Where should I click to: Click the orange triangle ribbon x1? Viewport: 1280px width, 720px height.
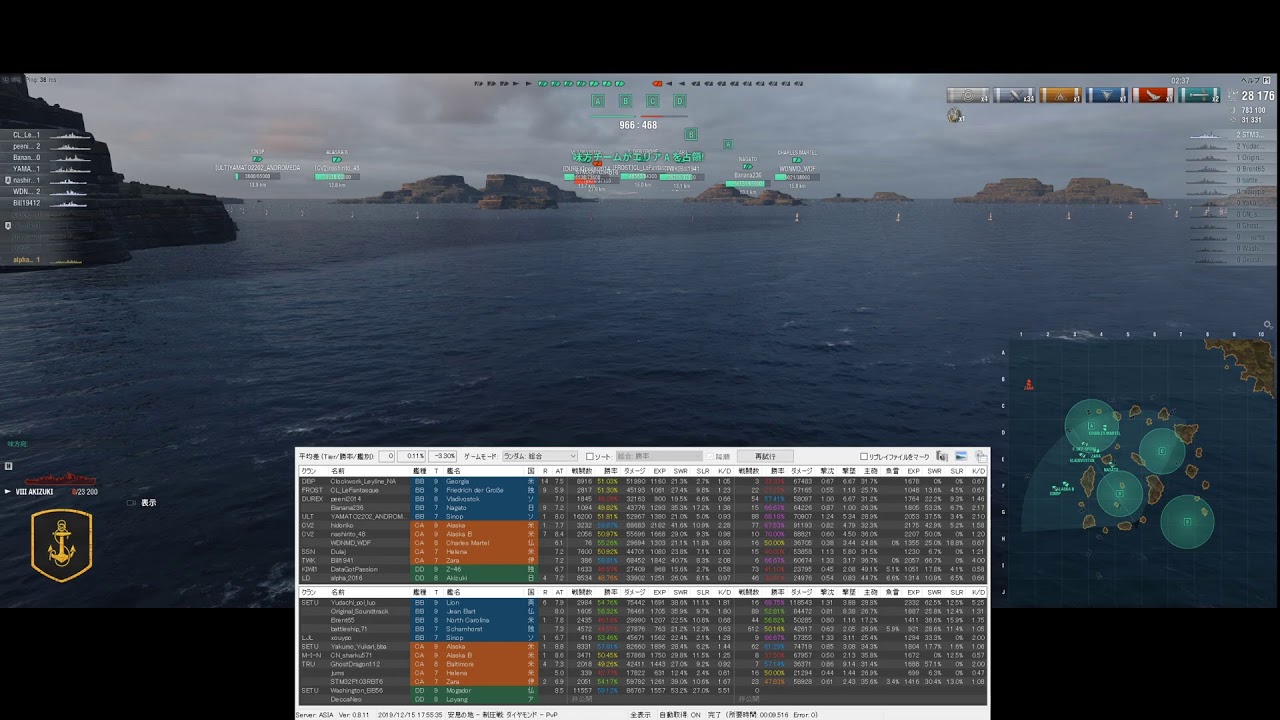click(1059, 95)
